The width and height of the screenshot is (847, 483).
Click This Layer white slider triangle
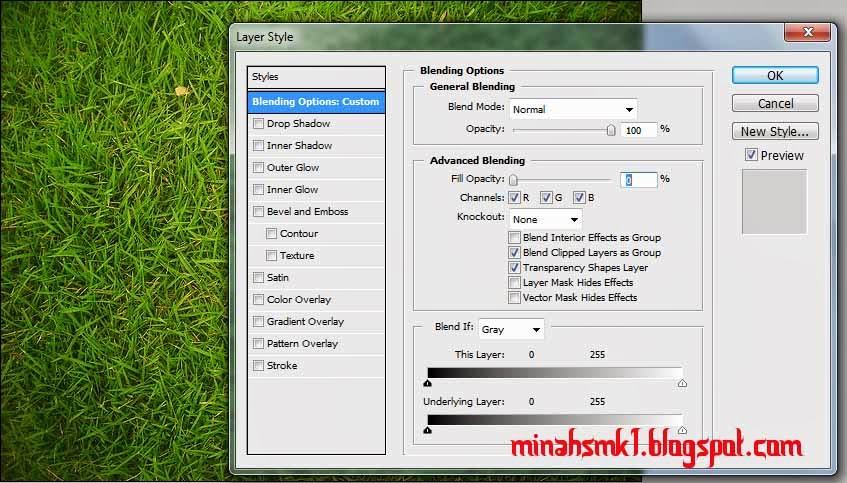tap(682, 383)
